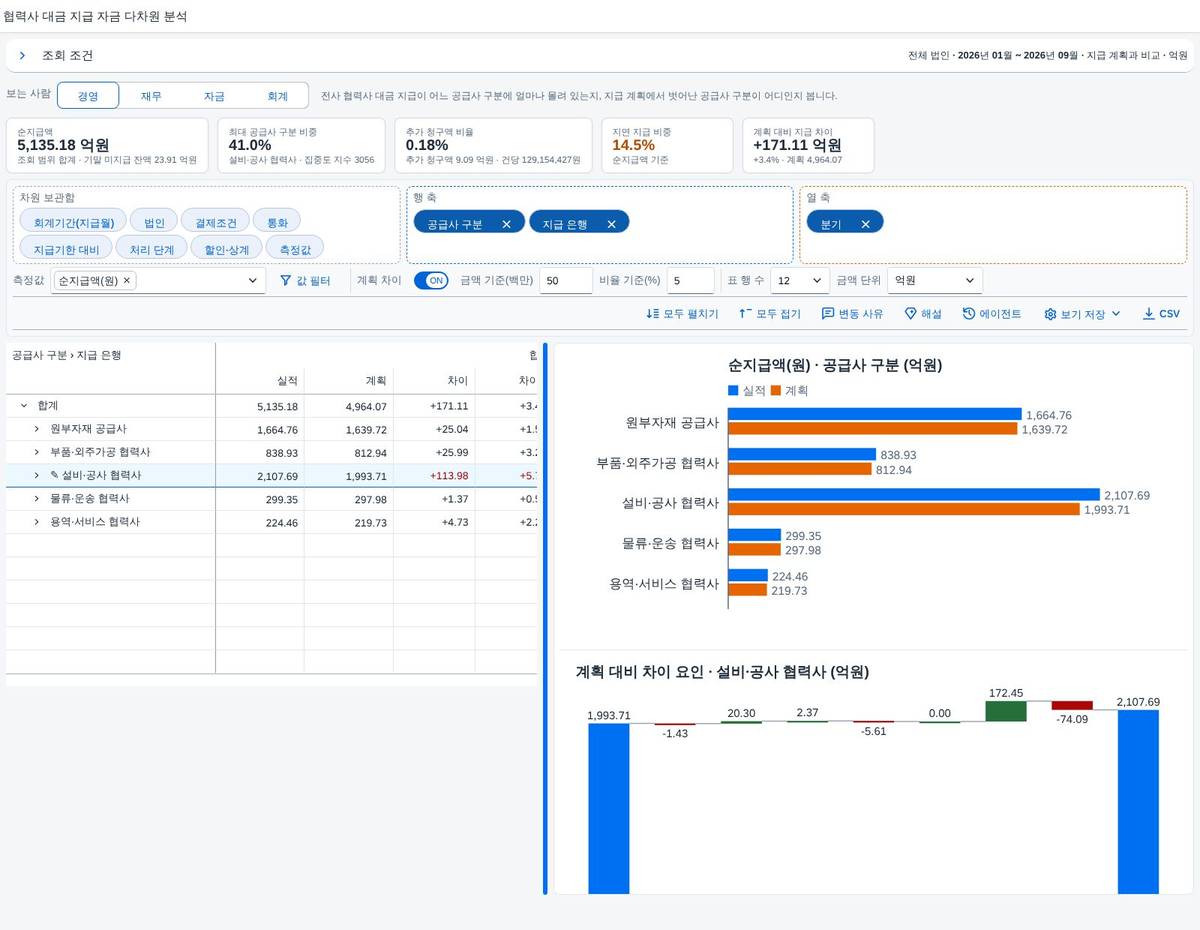Click the 최대 공급사 구분 비중 KPI card

[x=302, y=145]
